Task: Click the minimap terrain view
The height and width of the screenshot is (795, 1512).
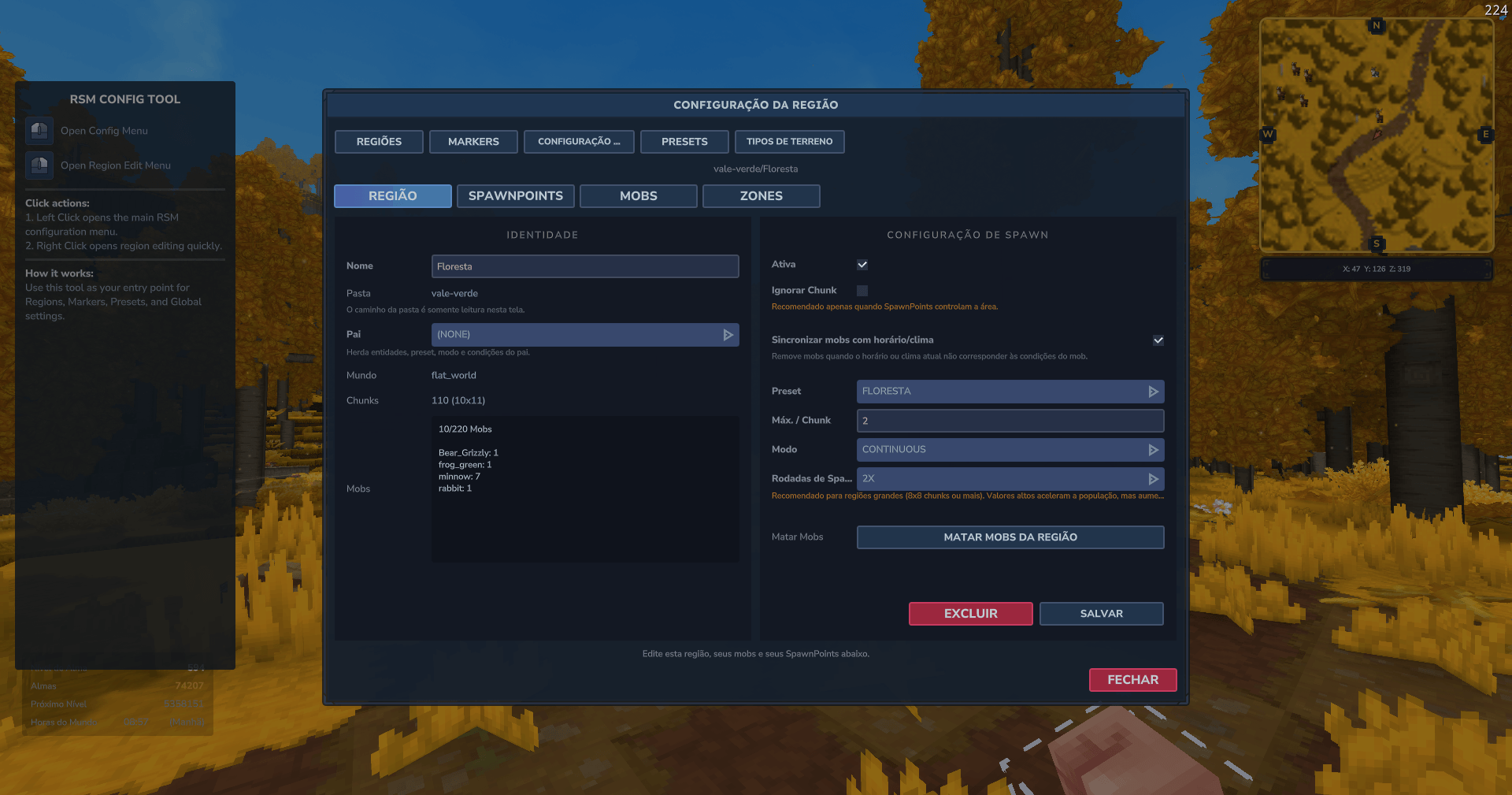Action: 1377,135
